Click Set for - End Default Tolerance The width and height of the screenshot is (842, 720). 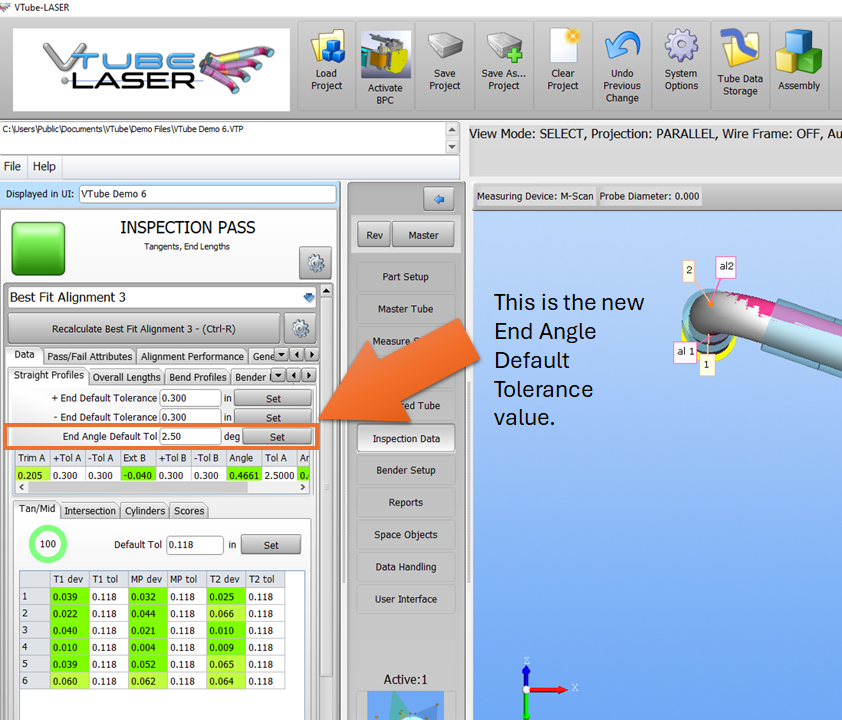pyautogui.click(x=273, y=417)
